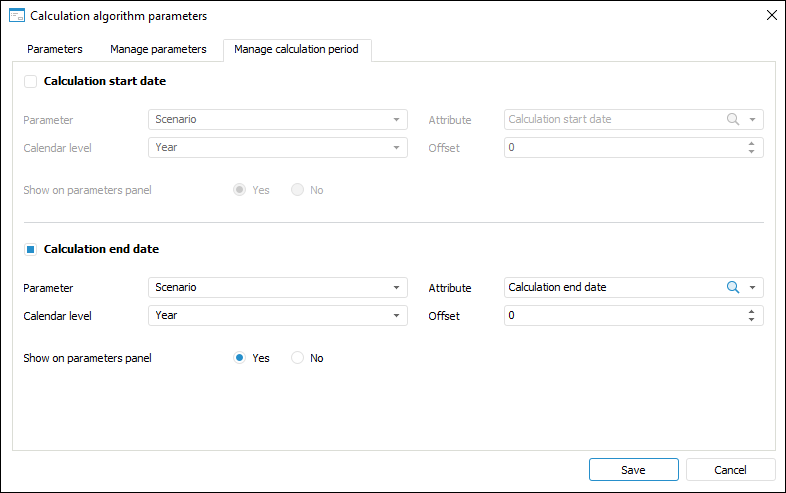Image resolution: width=786 pixels, height=493 pixels.
Task: Select No for end date parameters panel
Action: (x=297, y=358)
